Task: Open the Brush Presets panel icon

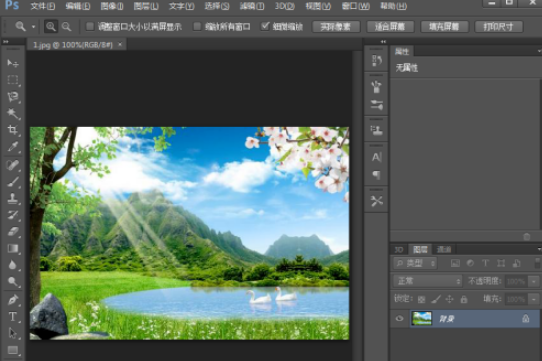Action: 376,87
